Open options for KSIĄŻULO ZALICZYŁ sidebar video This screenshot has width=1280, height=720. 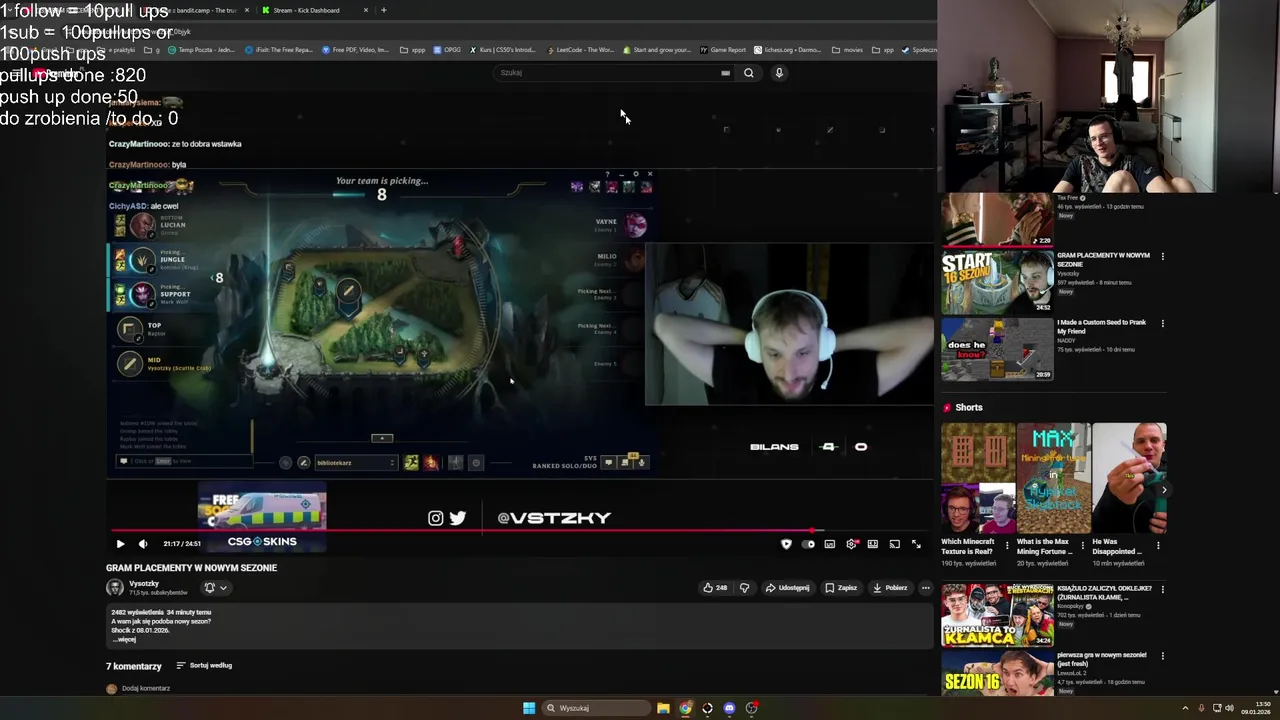(x=1162, y=589)
